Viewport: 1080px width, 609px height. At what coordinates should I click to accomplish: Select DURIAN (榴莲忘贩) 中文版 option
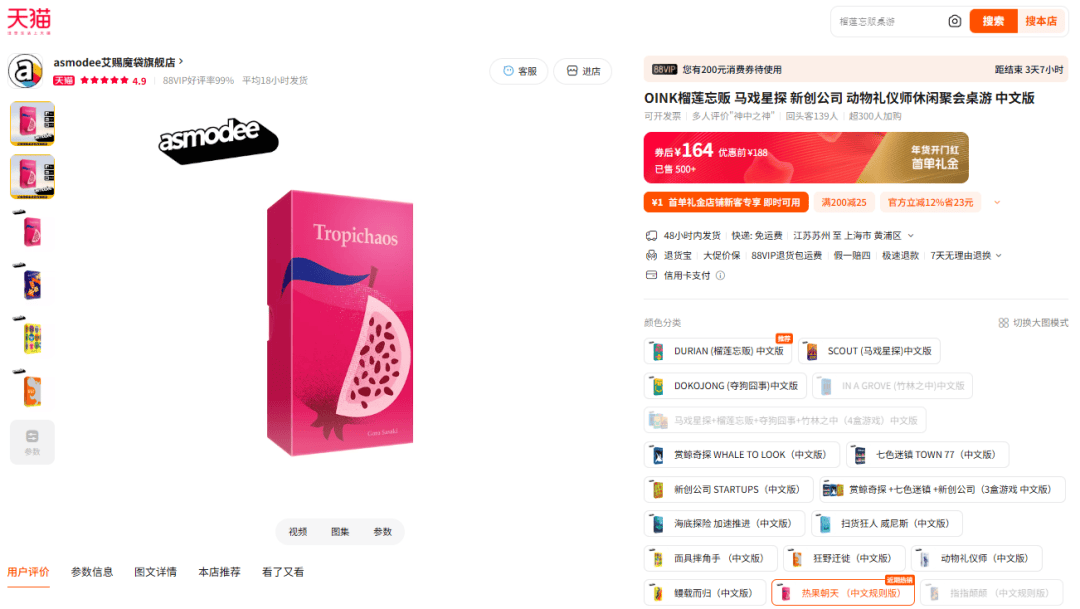[x=718, y=351]
